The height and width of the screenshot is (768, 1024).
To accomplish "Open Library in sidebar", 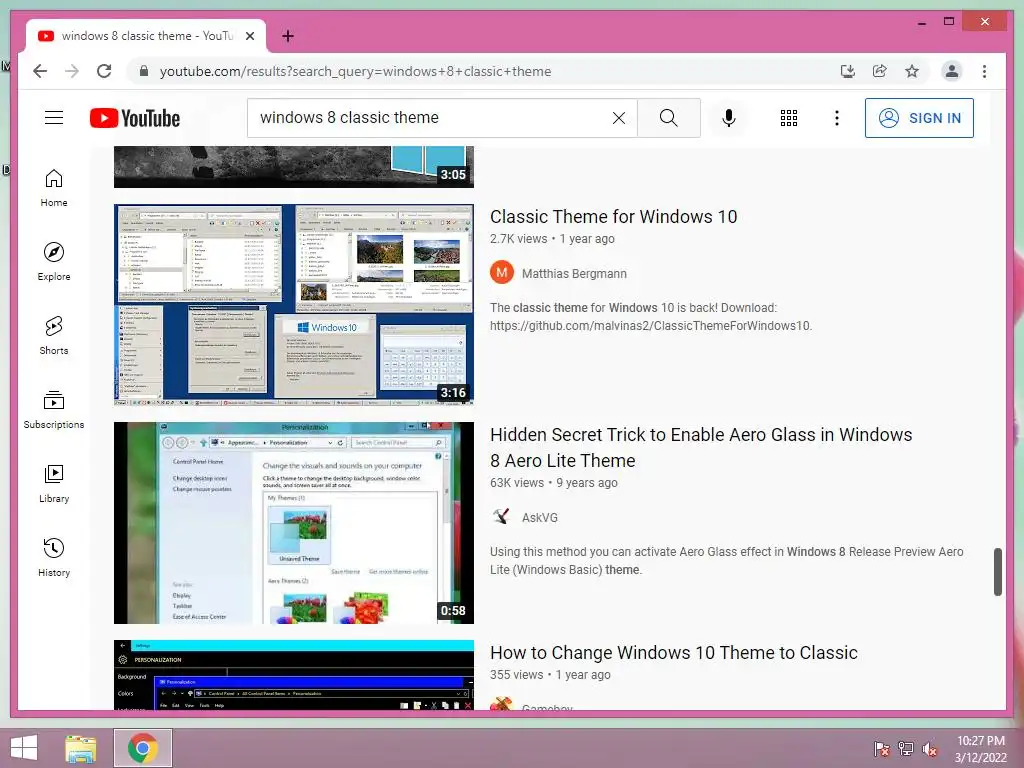I will tap(54, 483).
